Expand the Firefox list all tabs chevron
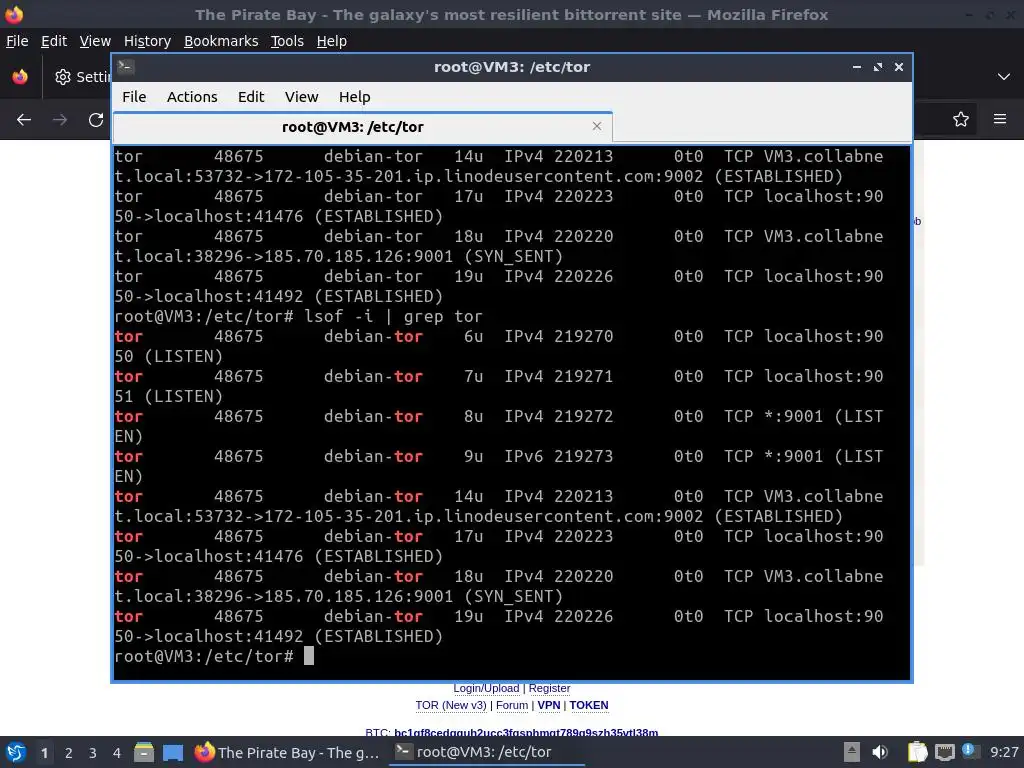The height and width of the screenshot is (768, 1024). point(1004,76)
